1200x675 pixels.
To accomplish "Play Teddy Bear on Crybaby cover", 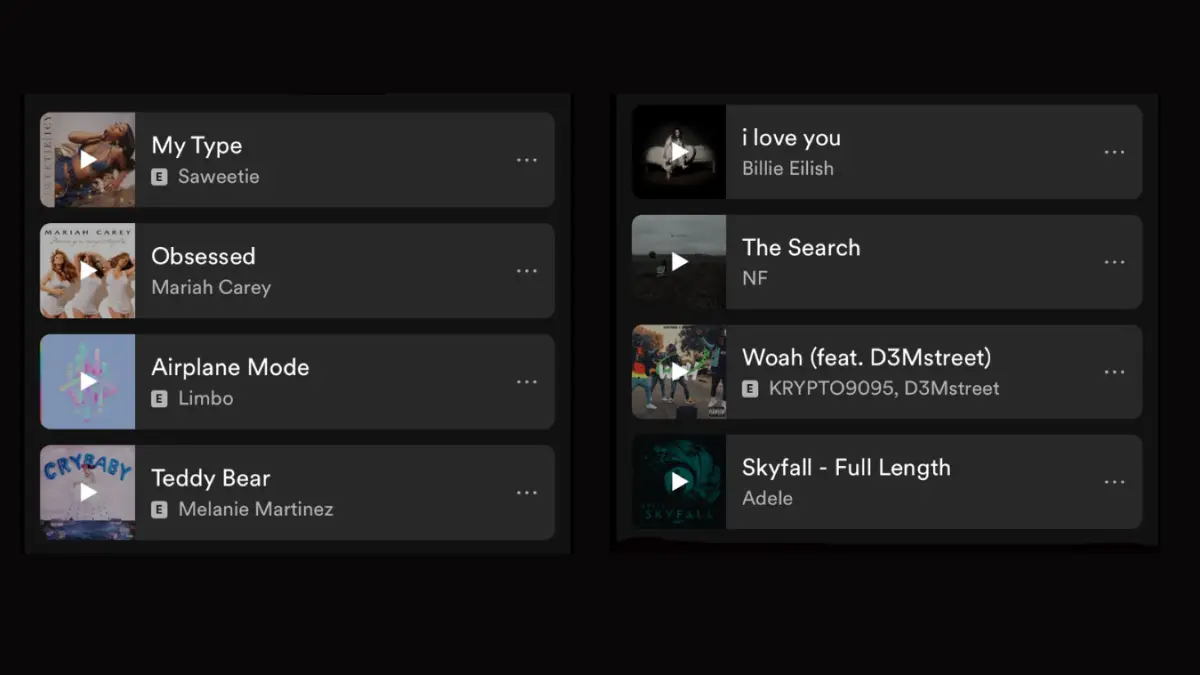I will point(88,493).
